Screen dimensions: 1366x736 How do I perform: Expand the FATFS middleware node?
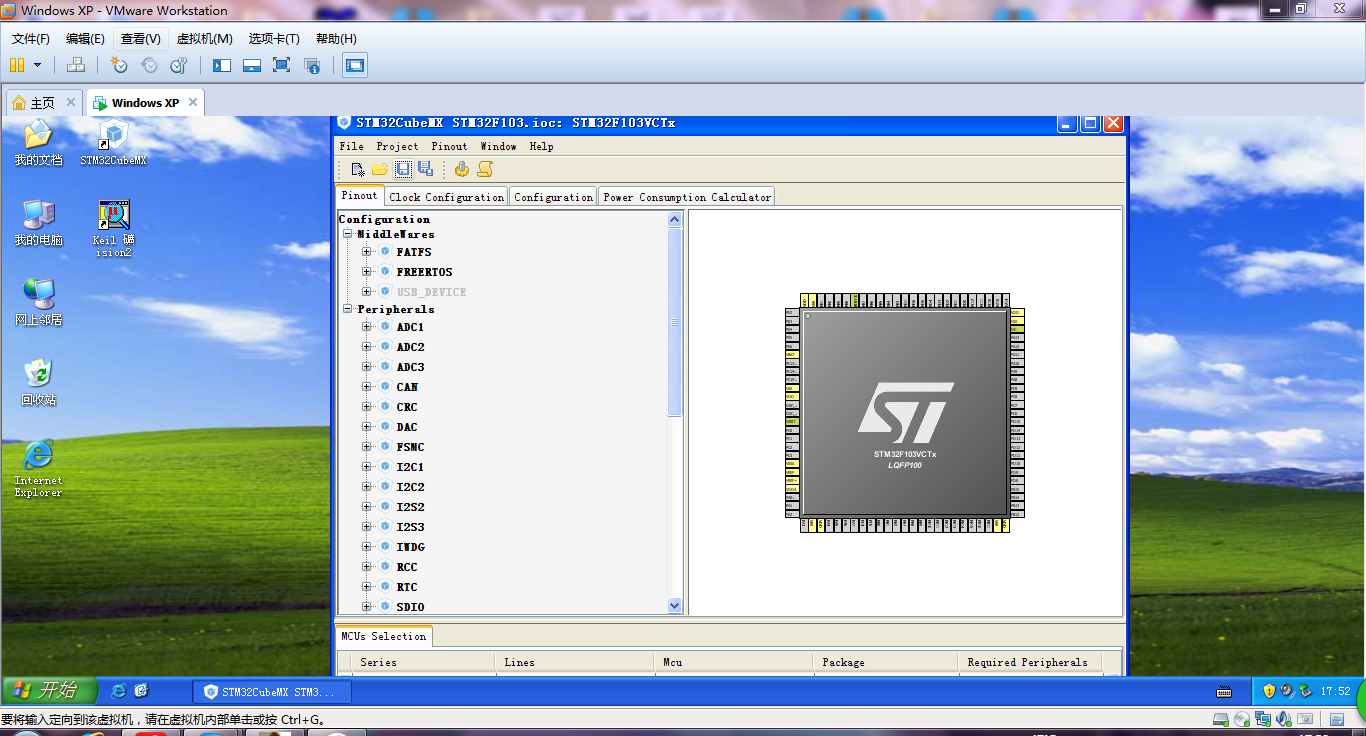click(367, 252)
